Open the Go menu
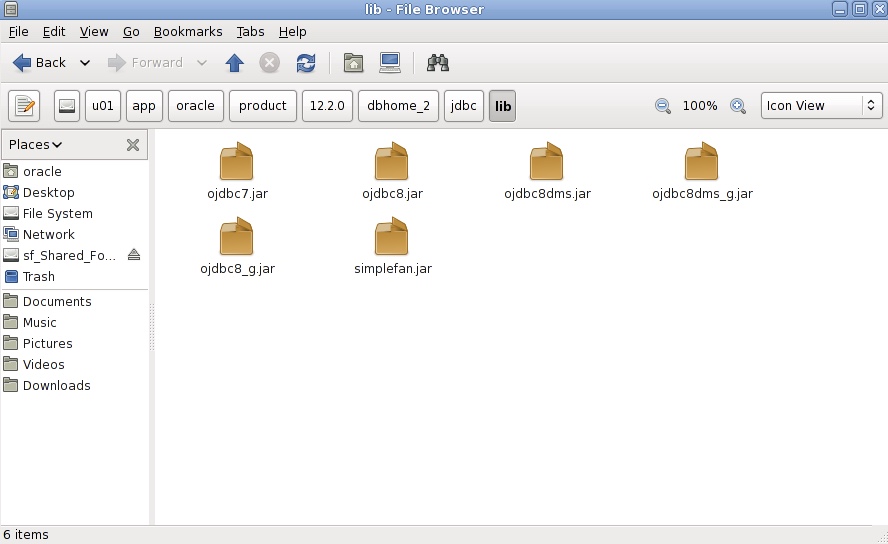Screen dimensions: 888x544 [131, 32]
